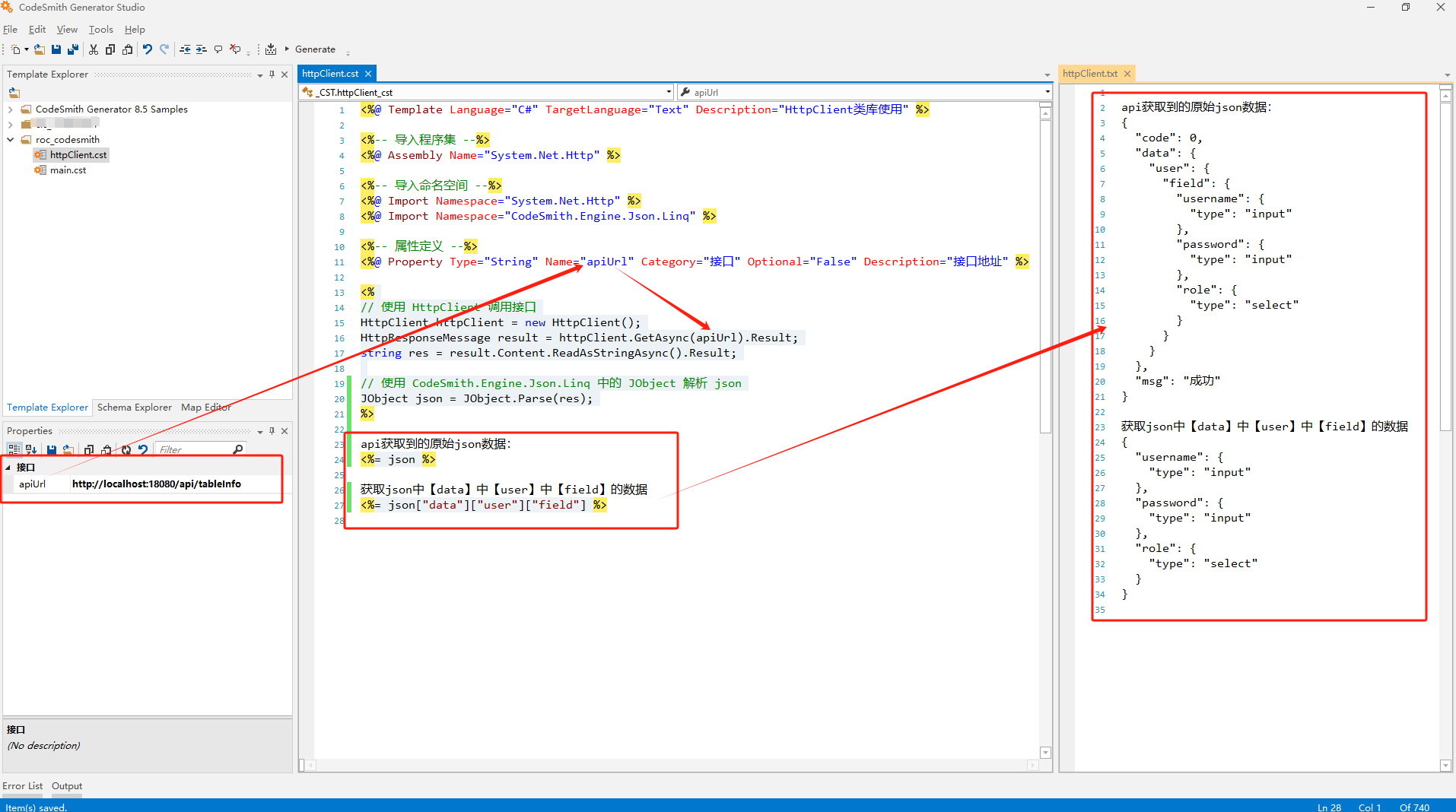Expand CodeSmith Generator 8.5 Samples node
The image size is (1456, 812).
coord(11,109)
